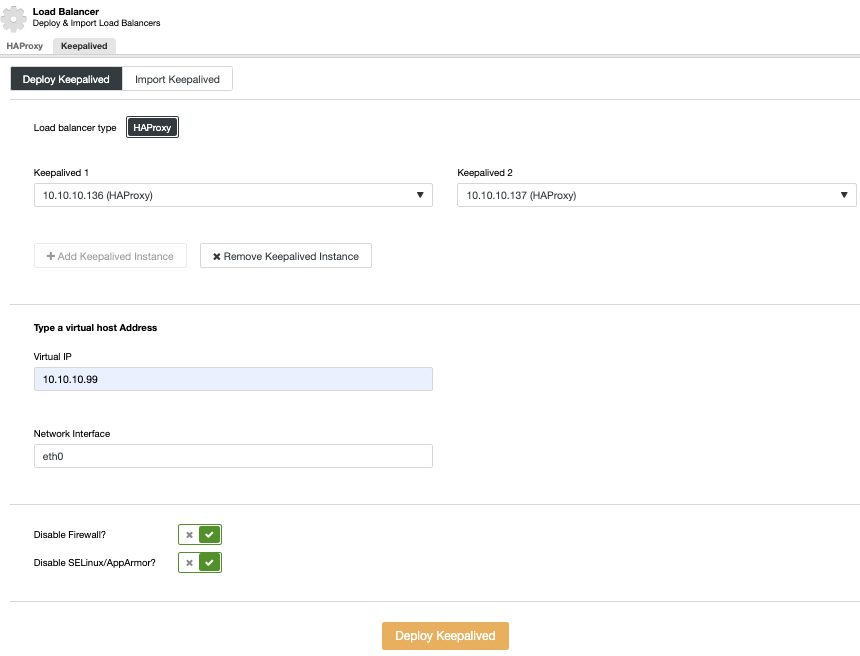
Task: Click Remove Keepalived Instance
Action: tap(286, 256)
